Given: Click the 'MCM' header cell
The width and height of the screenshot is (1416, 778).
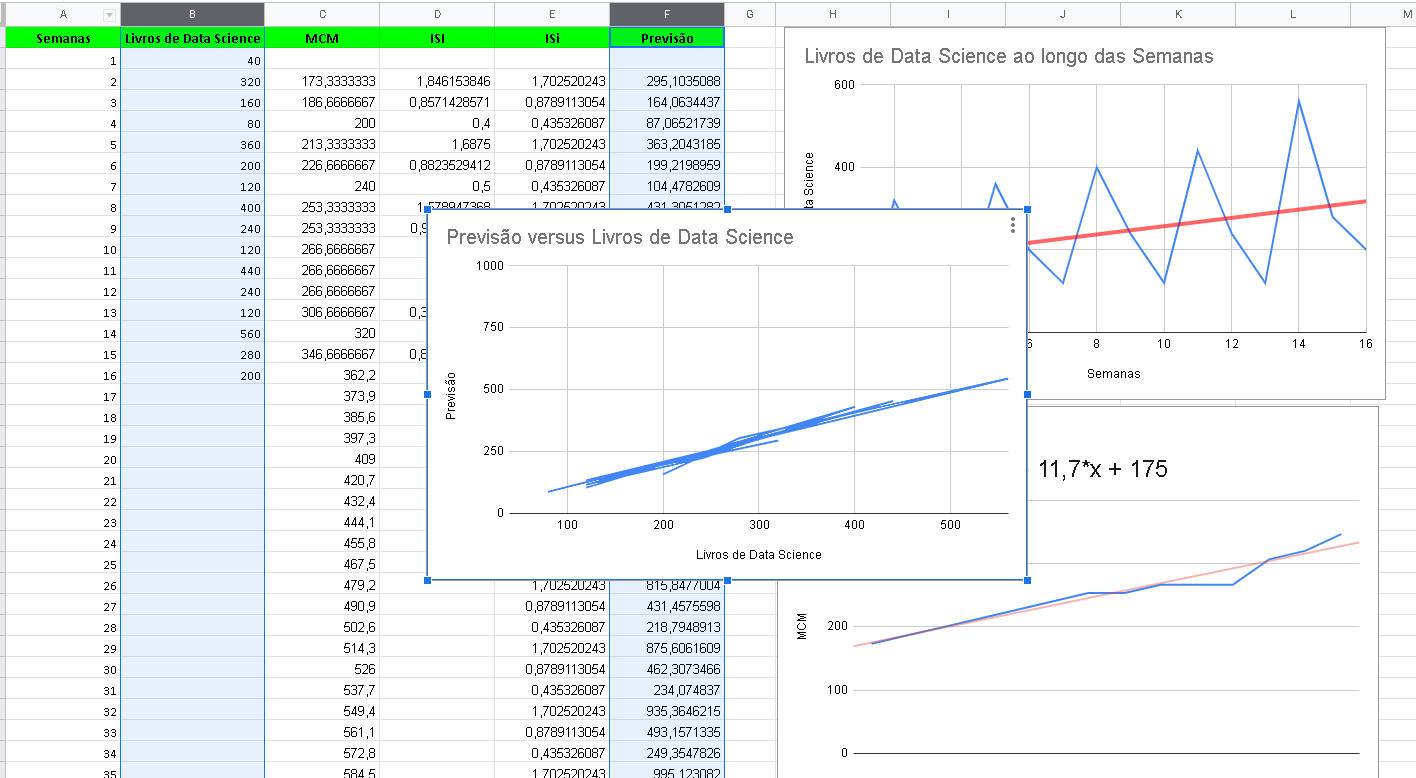Looking at the screenshot, I should point(322,38).
